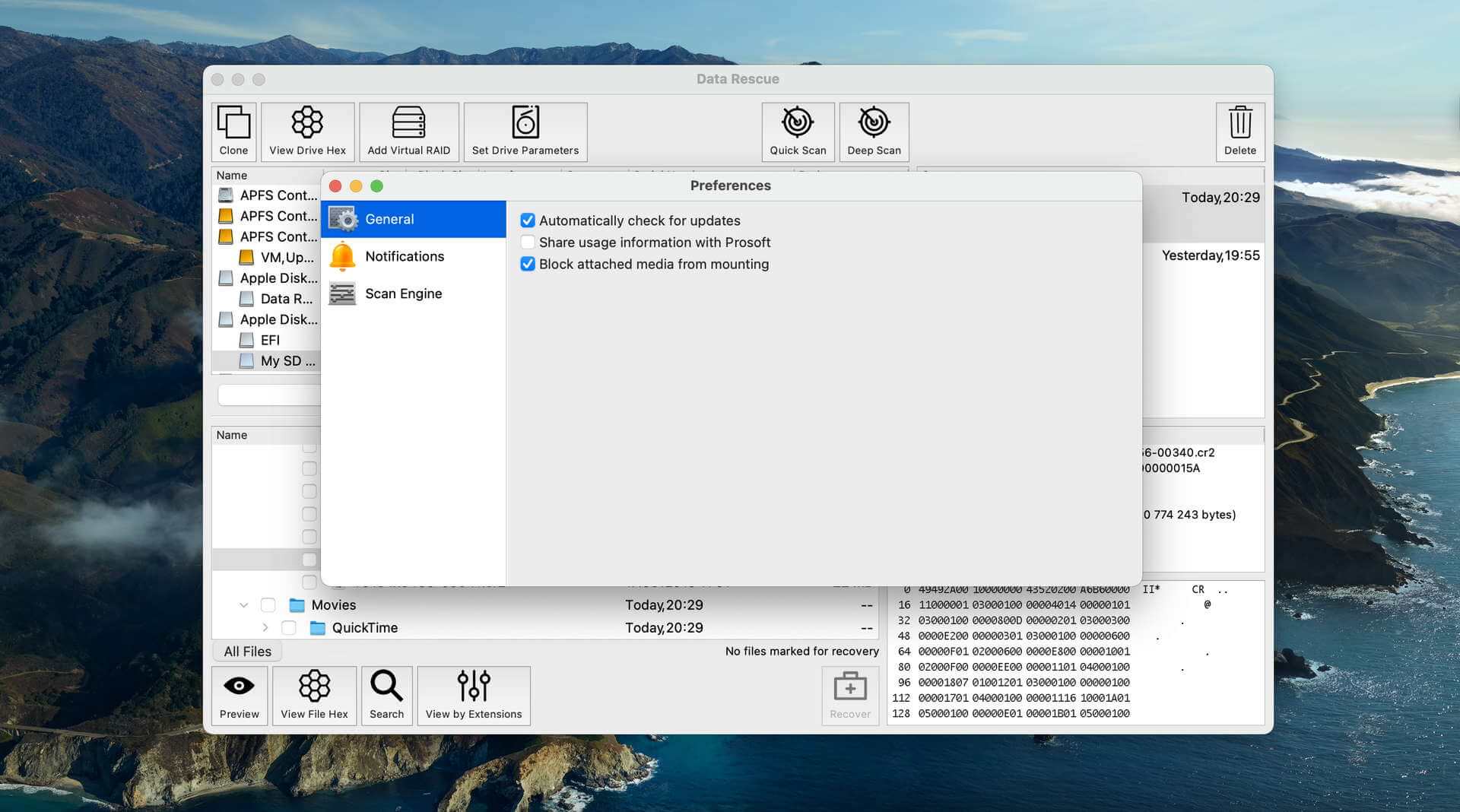This screenshot has height=812, width=1460.
Task: Collapse the Movies folder
Action: [x=243, y=605]
